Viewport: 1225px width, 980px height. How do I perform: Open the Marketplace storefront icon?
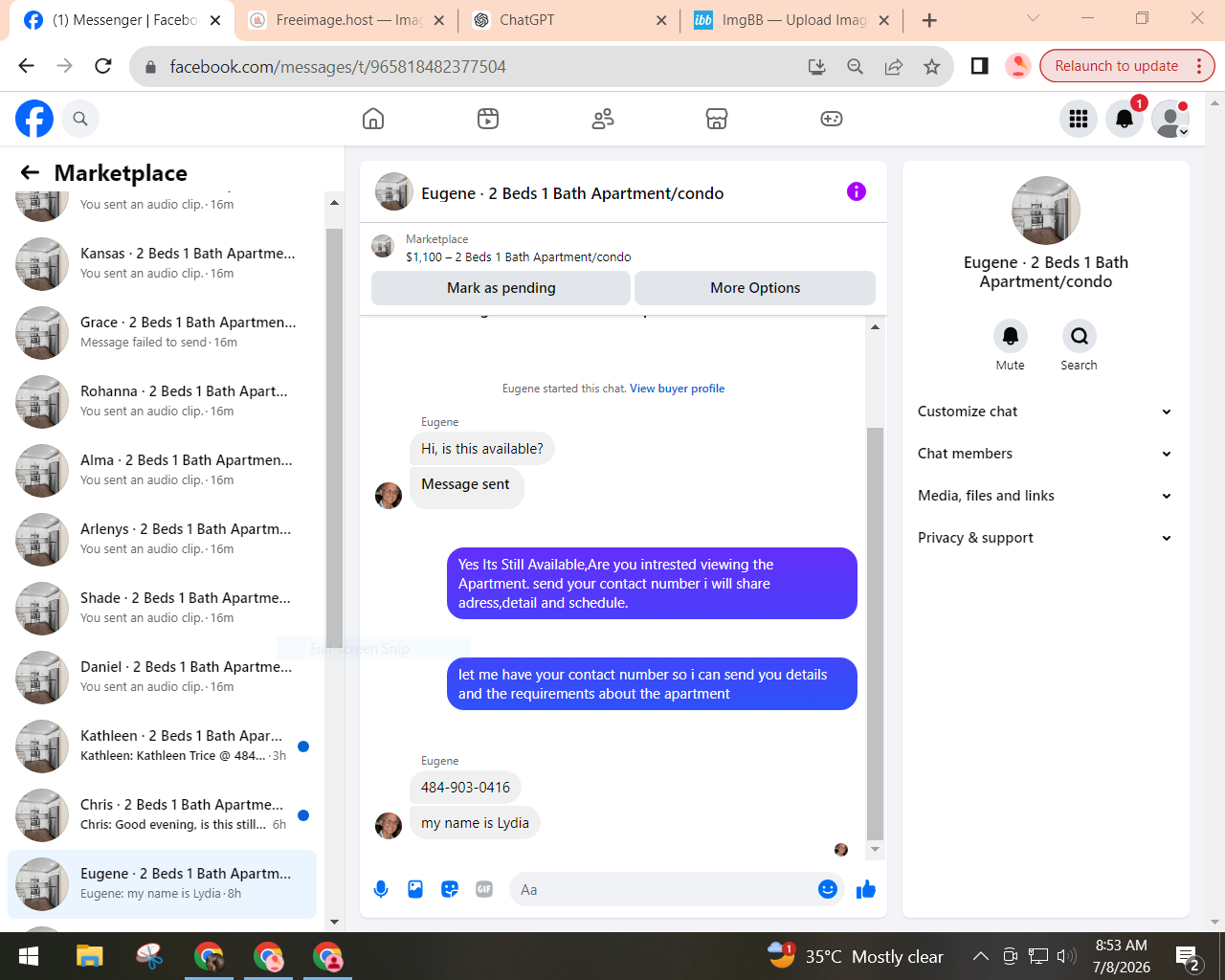[717, 119]
